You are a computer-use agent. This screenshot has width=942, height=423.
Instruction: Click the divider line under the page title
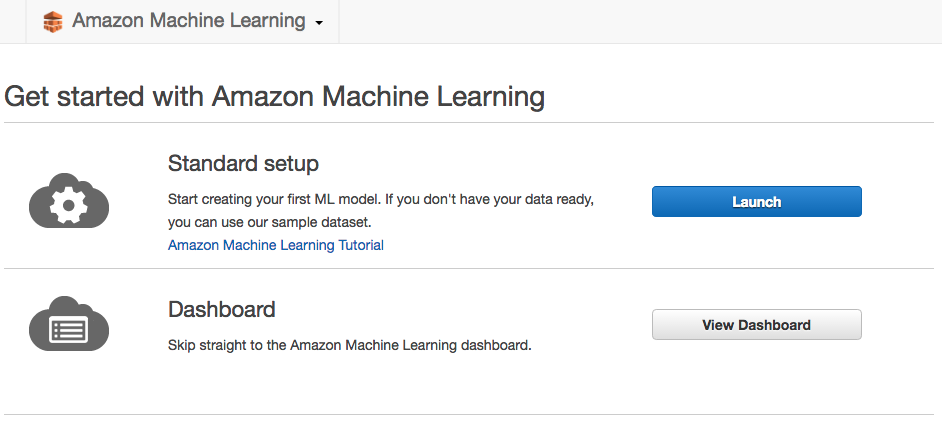click(469, 123)
